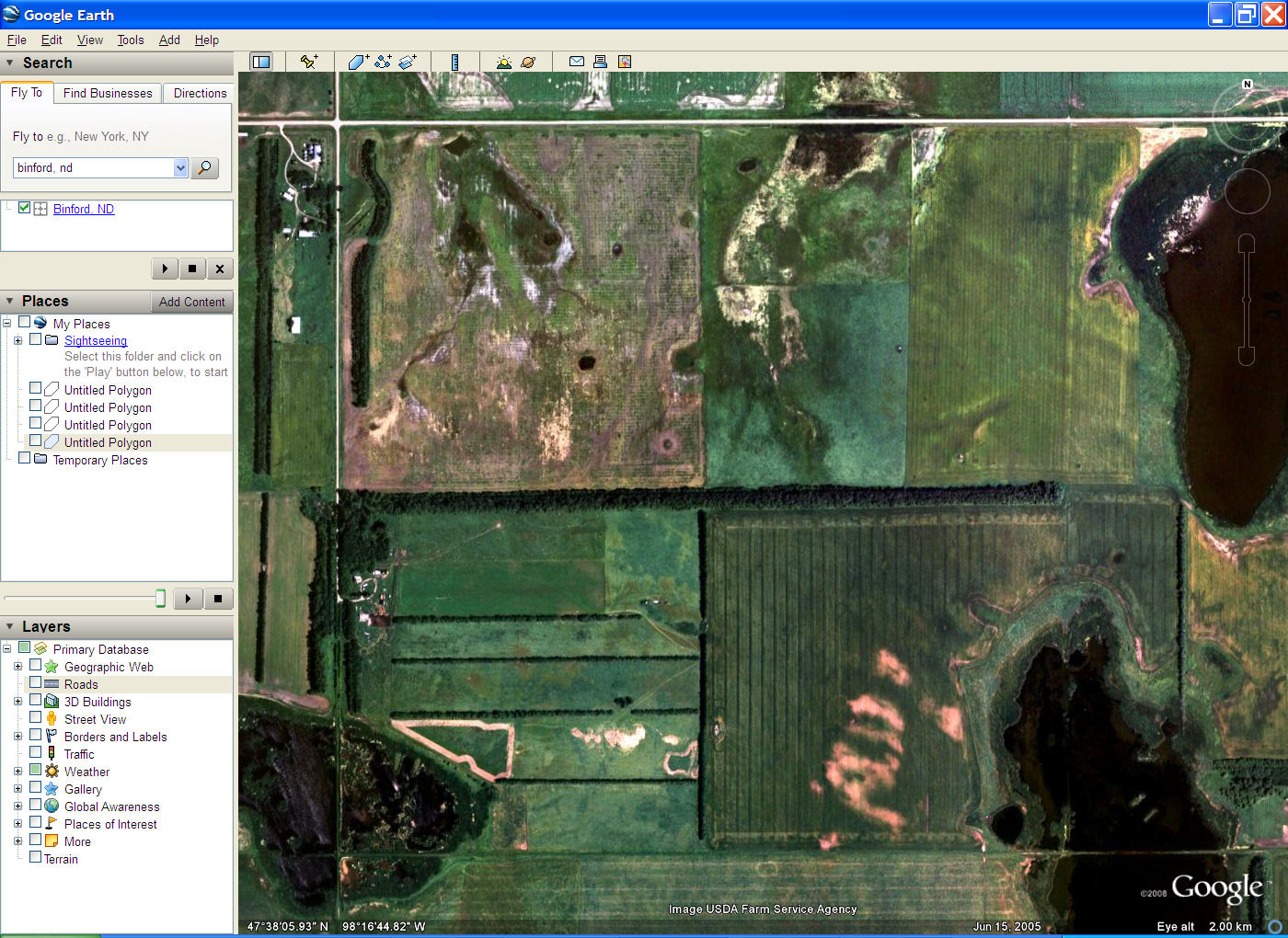Screen dimensions: 1288x938
Task: Open the View menu
Action: (x=90, y=40)
